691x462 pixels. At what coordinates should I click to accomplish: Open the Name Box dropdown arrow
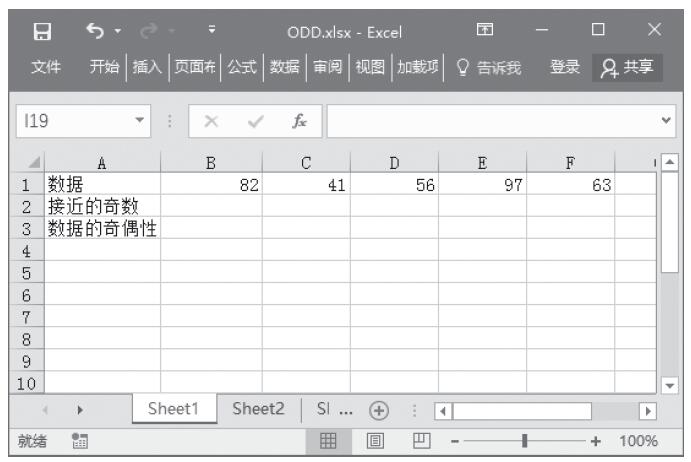tap(139, 121)
